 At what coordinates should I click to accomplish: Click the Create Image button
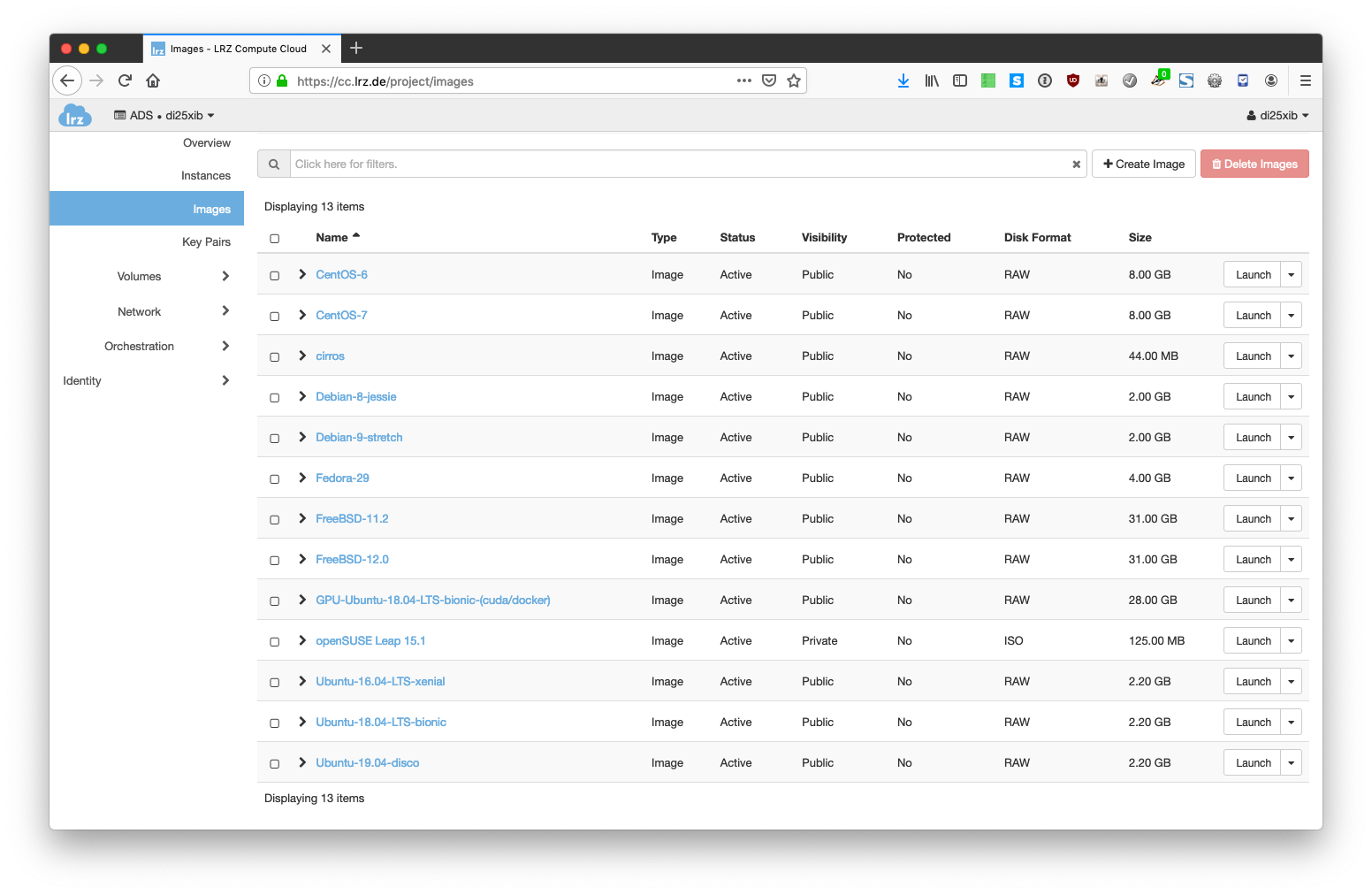point(1143,164)
